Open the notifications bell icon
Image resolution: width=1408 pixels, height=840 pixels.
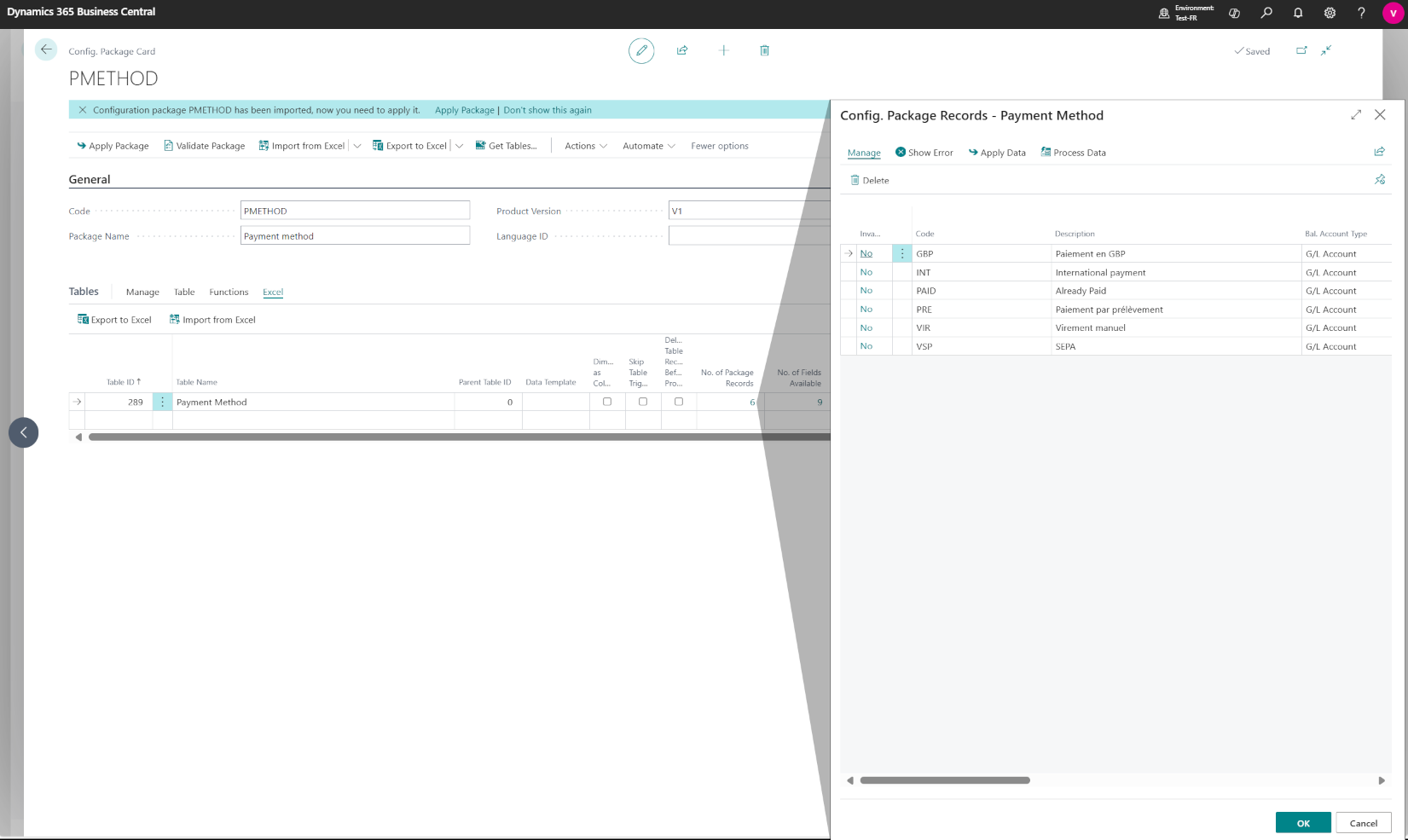pyautogui.click(x=1297, y=13)
